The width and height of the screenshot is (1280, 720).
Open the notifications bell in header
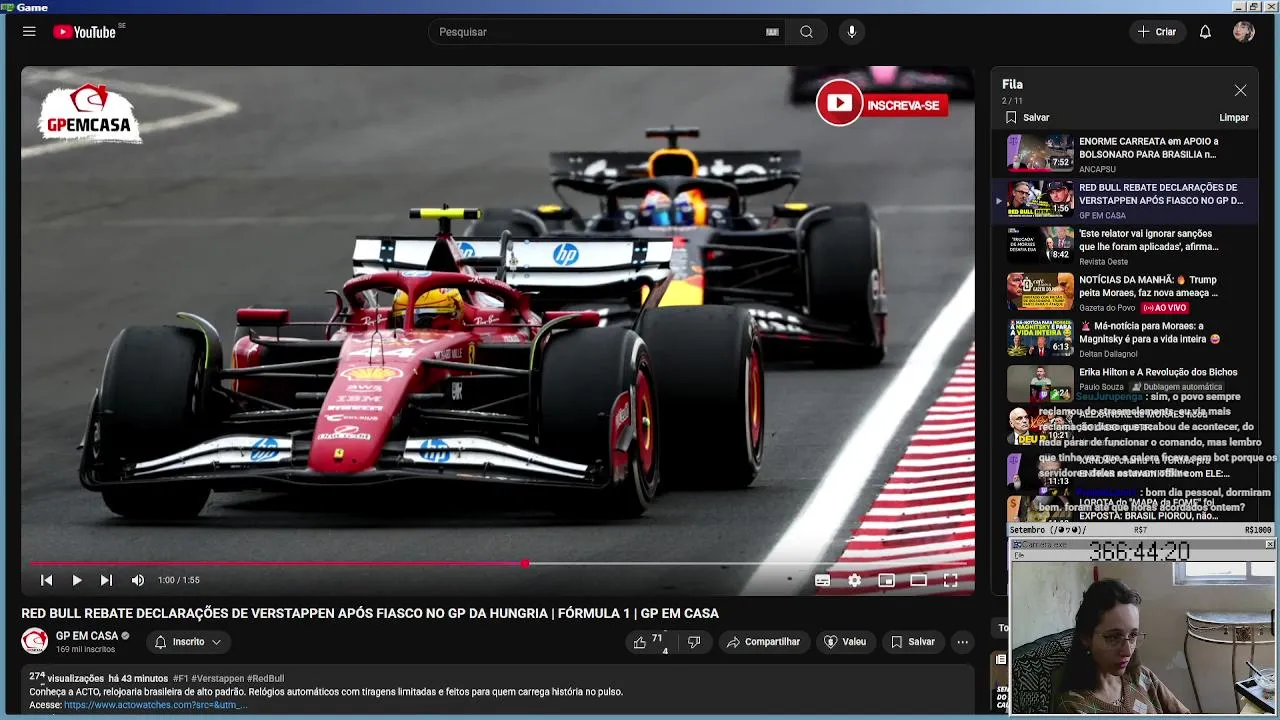[x=1205, y=32]
